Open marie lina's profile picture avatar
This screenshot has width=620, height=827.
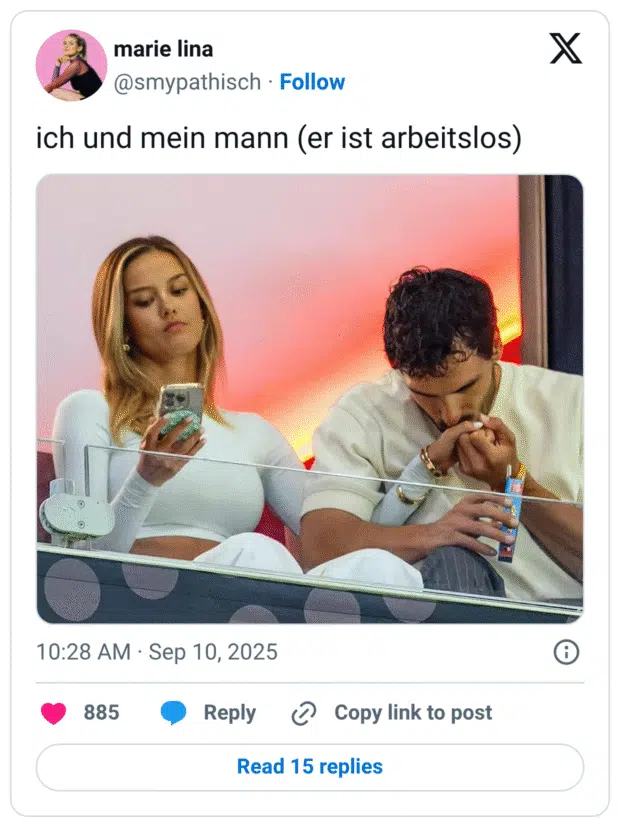(x=71, y=65)
